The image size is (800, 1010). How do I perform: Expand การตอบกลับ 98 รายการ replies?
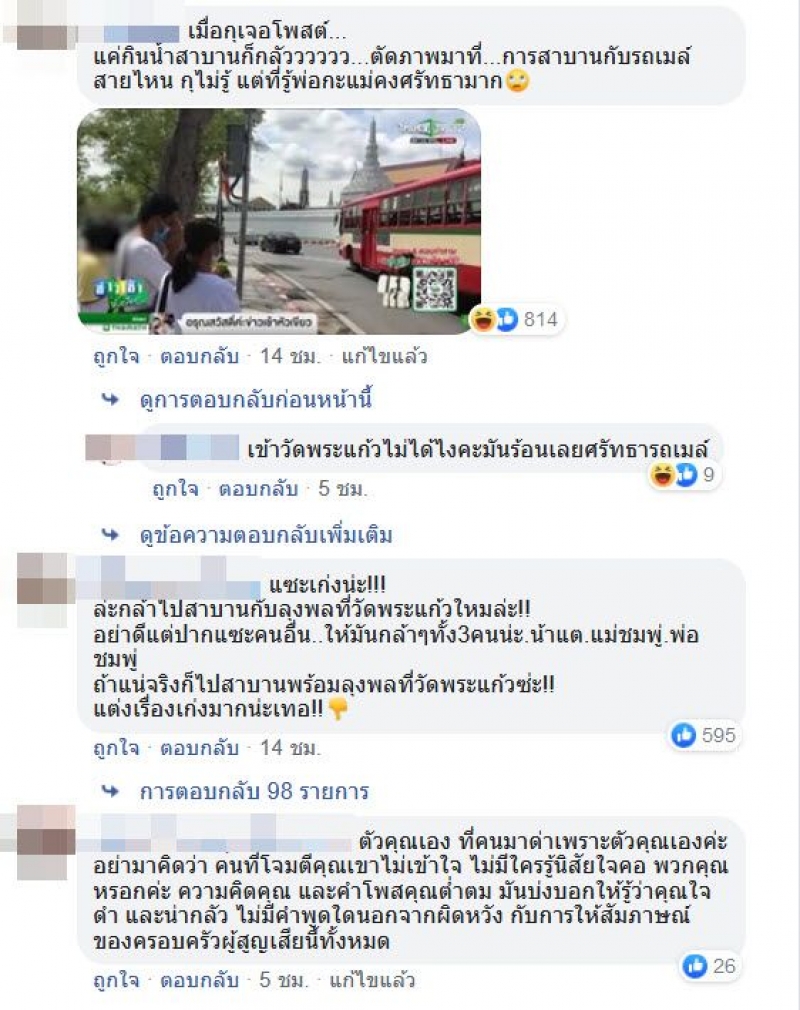254,790
